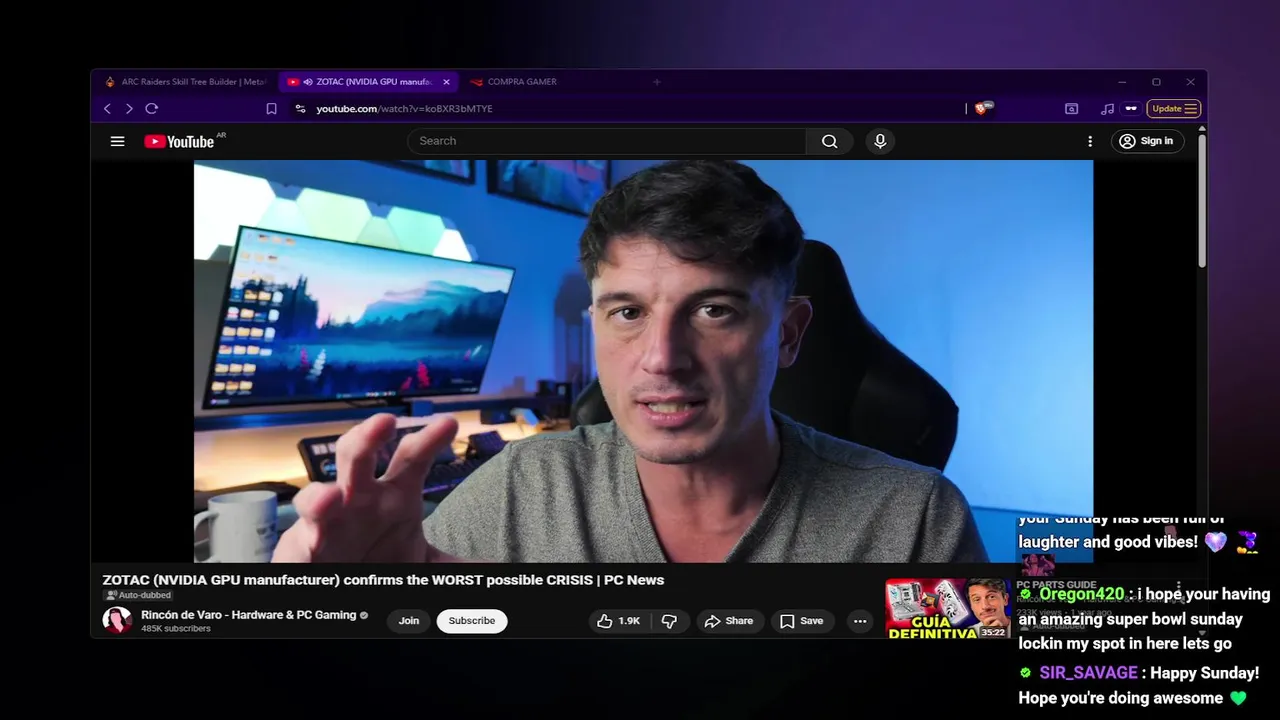Click the 485K subscribers text
The image size is (1280, 720).
coord(176,629)
